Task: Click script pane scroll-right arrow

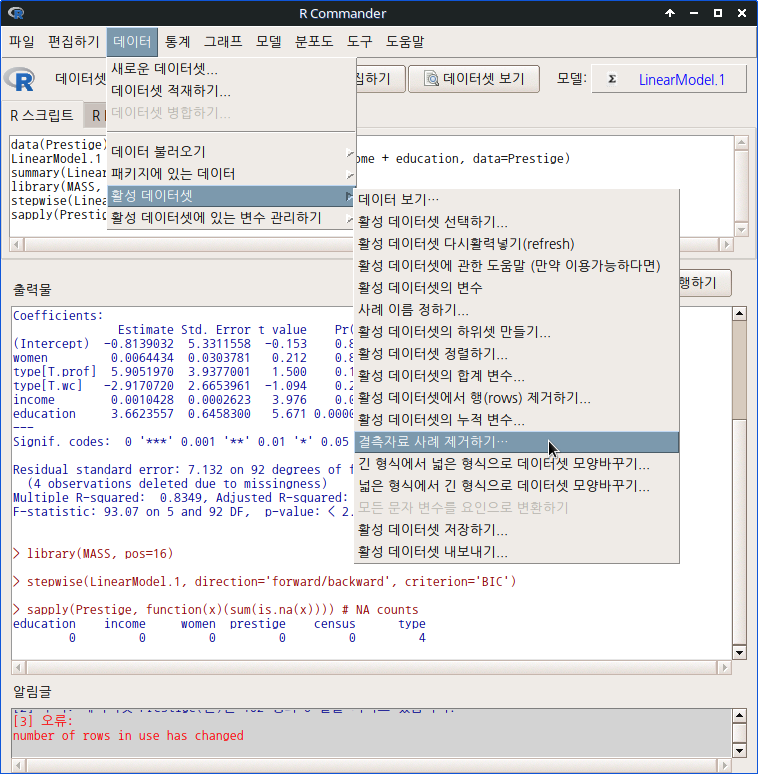Action: tap(726, 244)
